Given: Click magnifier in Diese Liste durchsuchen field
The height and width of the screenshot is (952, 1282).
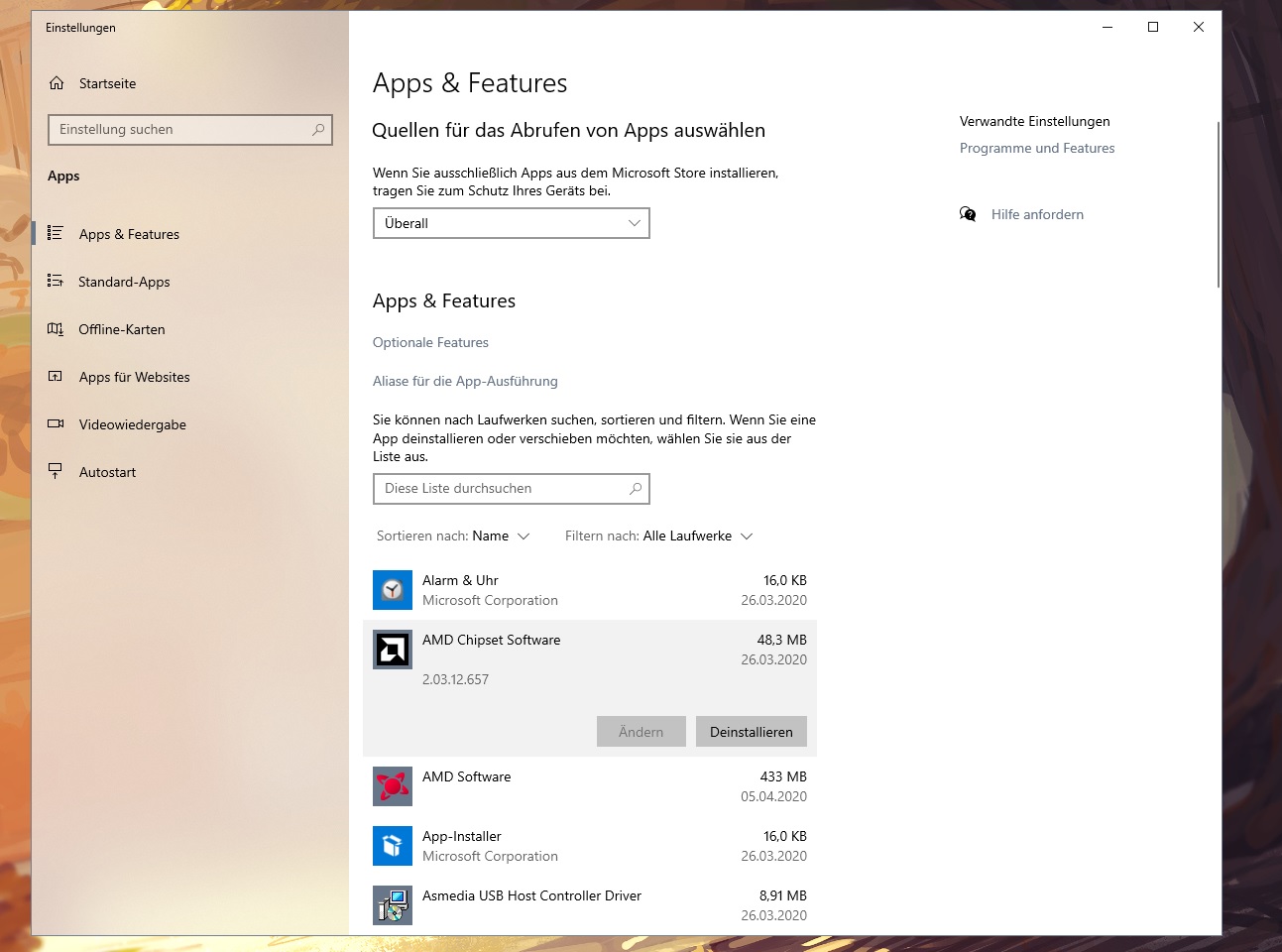Looking at the screenshot, I should [x=636, y=488].
